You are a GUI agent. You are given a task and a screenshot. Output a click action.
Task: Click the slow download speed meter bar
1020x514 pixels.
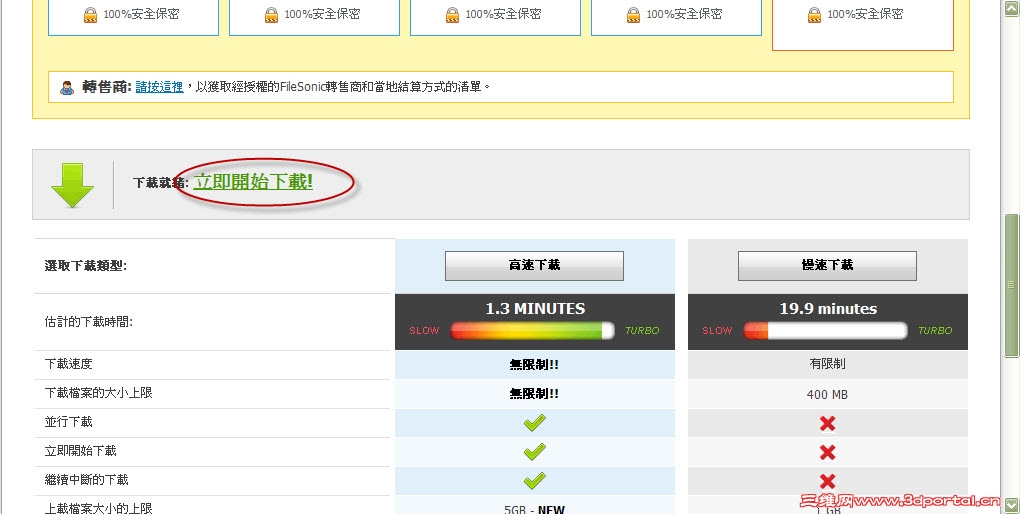[825, 331]
